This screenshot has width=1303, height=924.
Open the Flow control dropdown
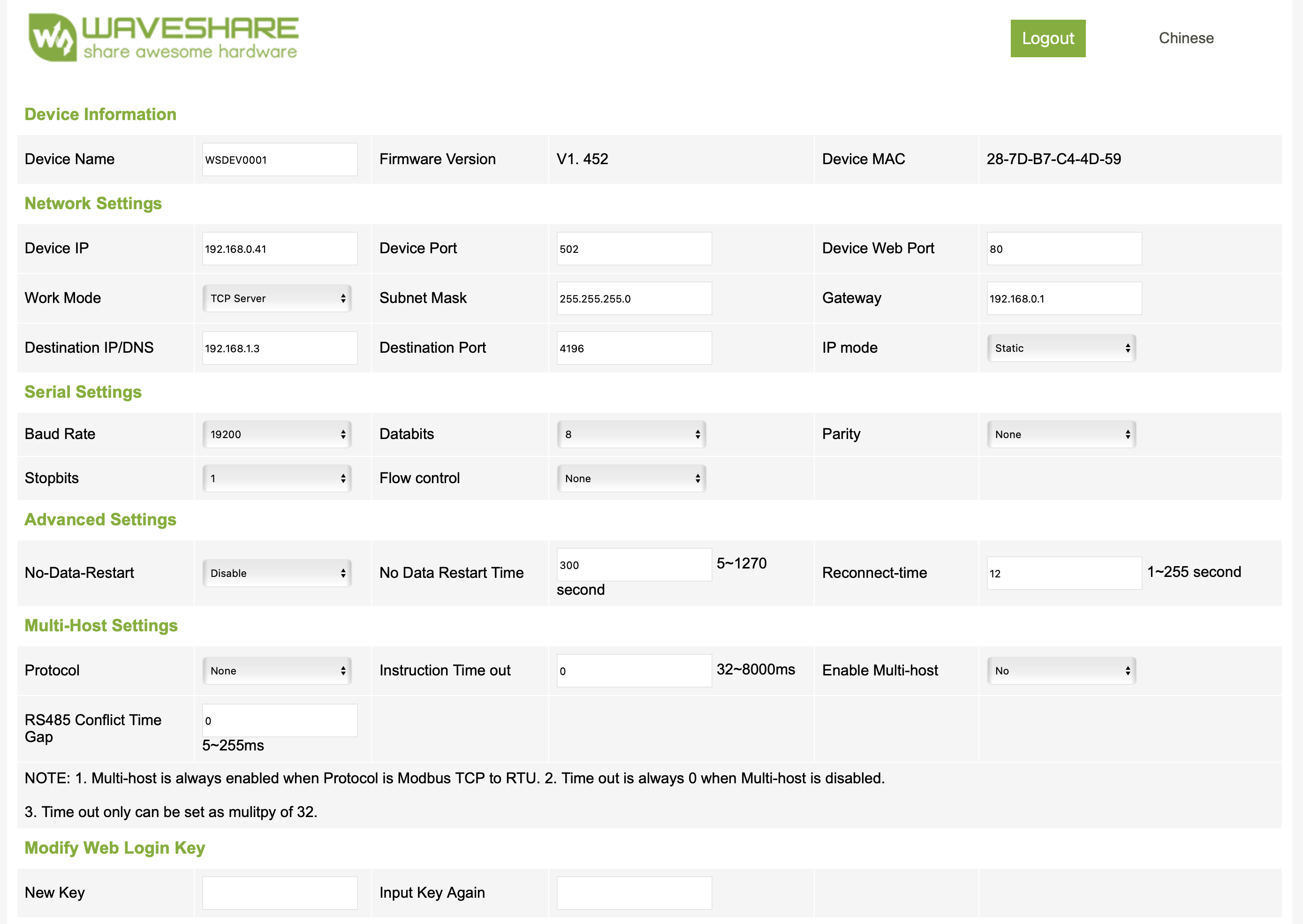point(631,478)
